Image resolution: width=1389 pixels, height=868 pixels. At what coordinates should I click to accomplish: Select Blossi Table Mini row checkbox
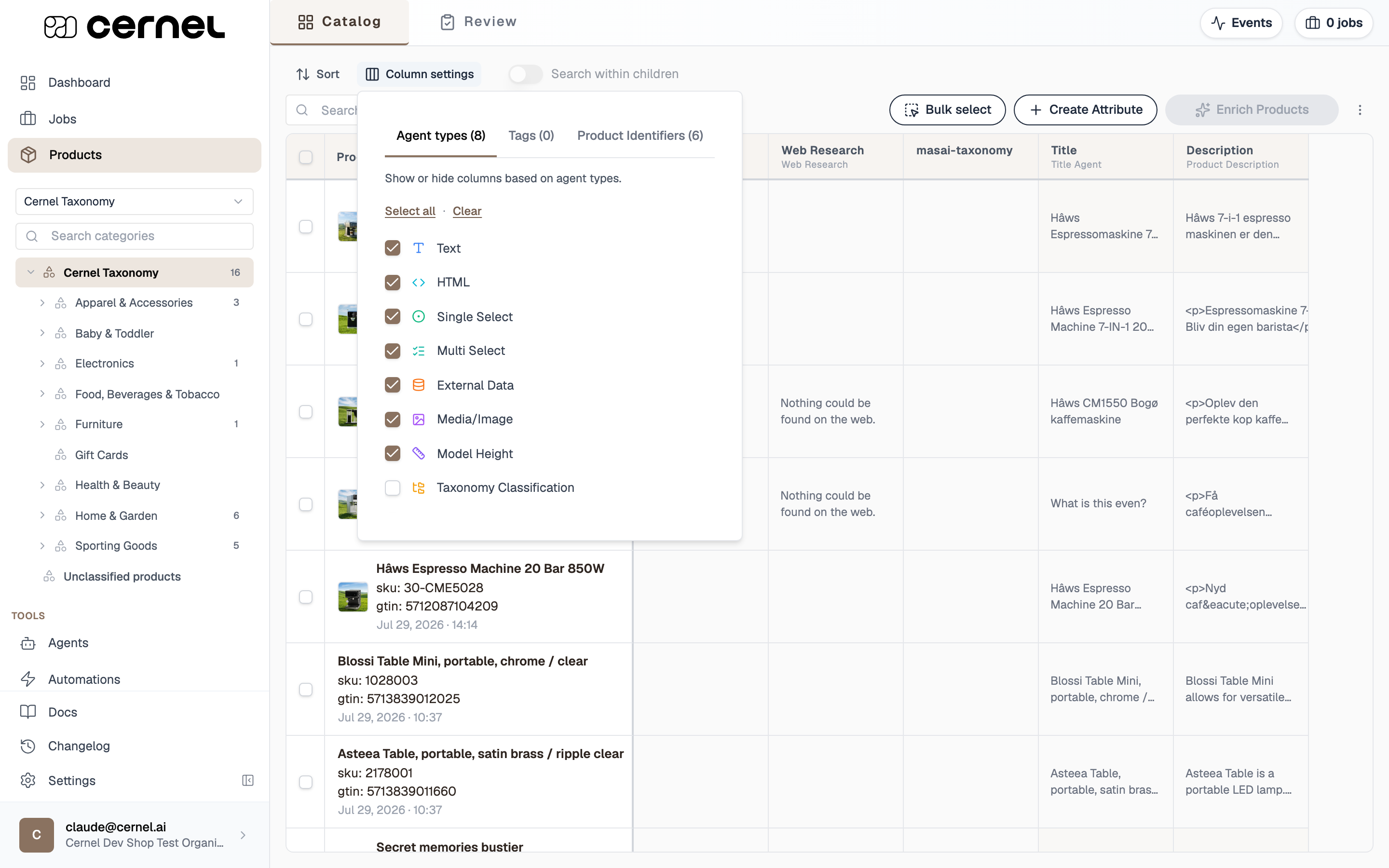tap(306, 689)
